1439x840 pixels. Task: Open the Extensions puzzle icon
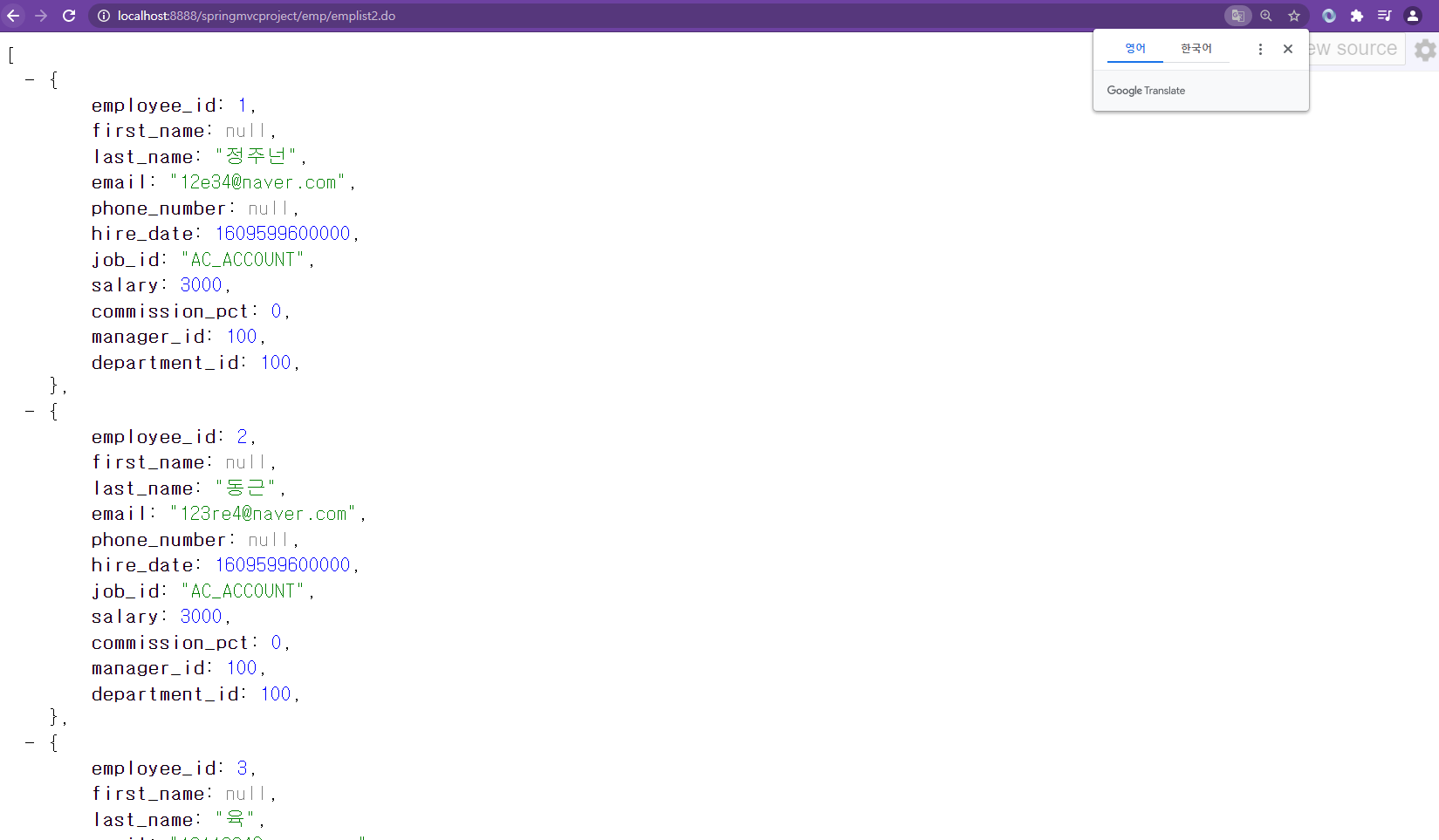pos(1357,16)
